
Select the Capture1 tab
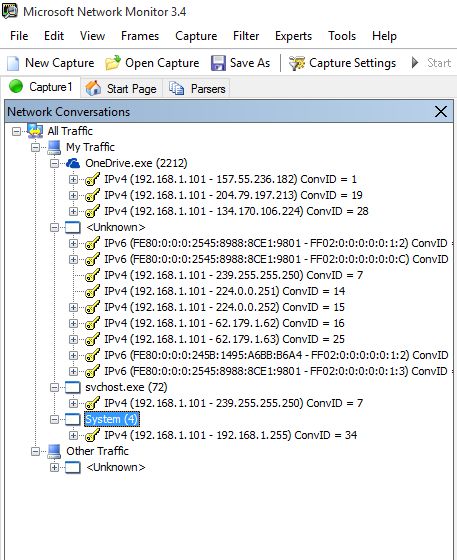(40, 87)
